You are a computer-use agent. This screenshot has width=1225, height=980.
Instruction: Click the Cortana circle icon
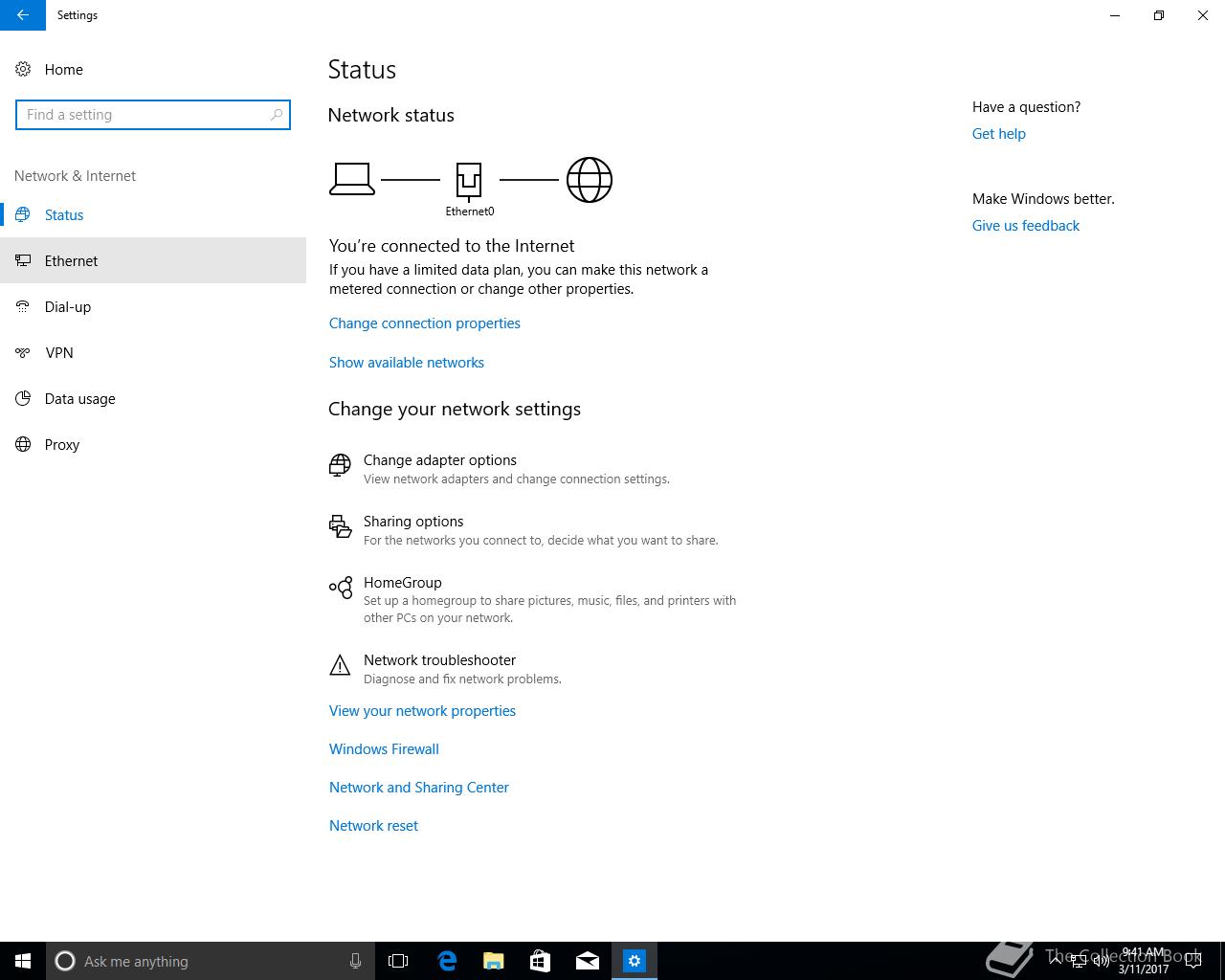point(65,961)
